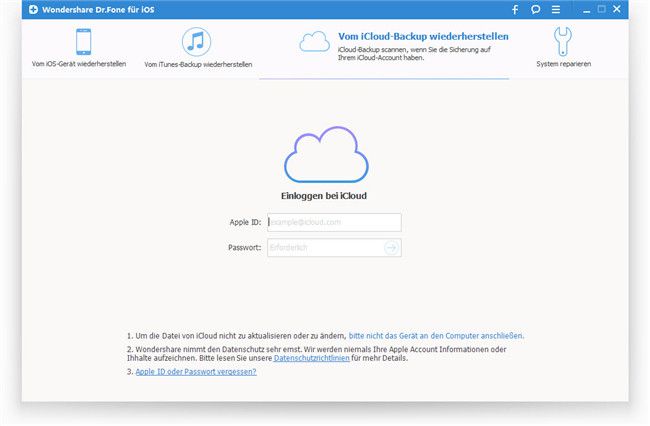Open the Facebook share icon

coord(515,10)
